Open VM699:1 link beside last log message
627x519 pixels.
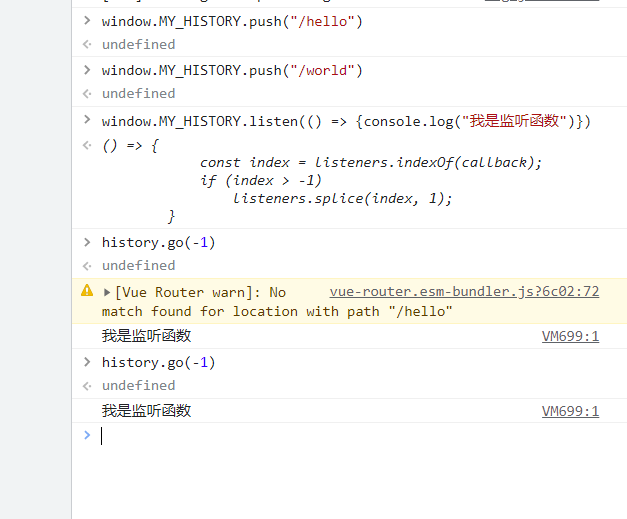(570, 411)
